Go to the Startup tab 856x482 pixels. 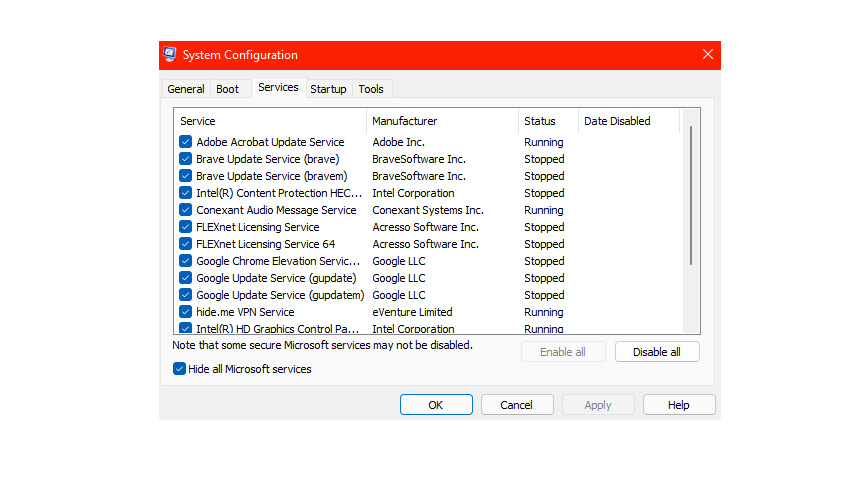point(328,89)
